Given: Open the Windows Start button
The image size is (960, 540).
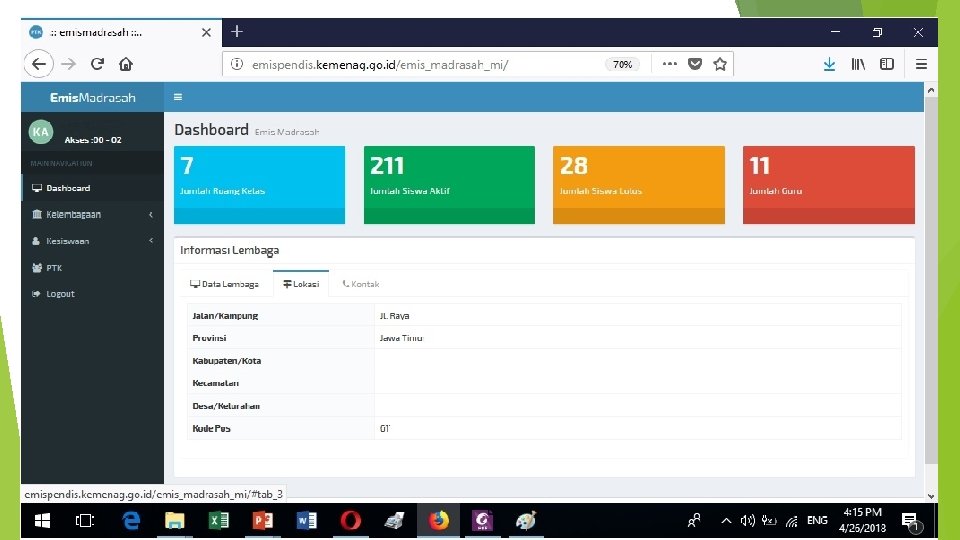Looking at the screenshot, I should (x=42, y=521).
